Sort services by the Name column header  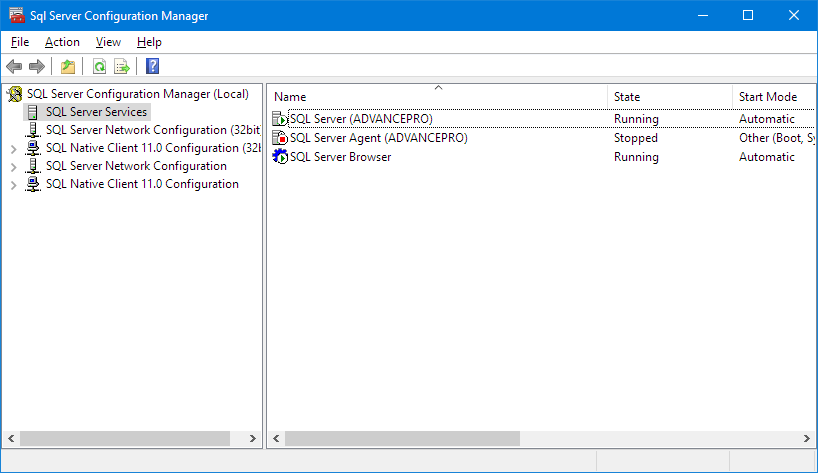[437, 97]
